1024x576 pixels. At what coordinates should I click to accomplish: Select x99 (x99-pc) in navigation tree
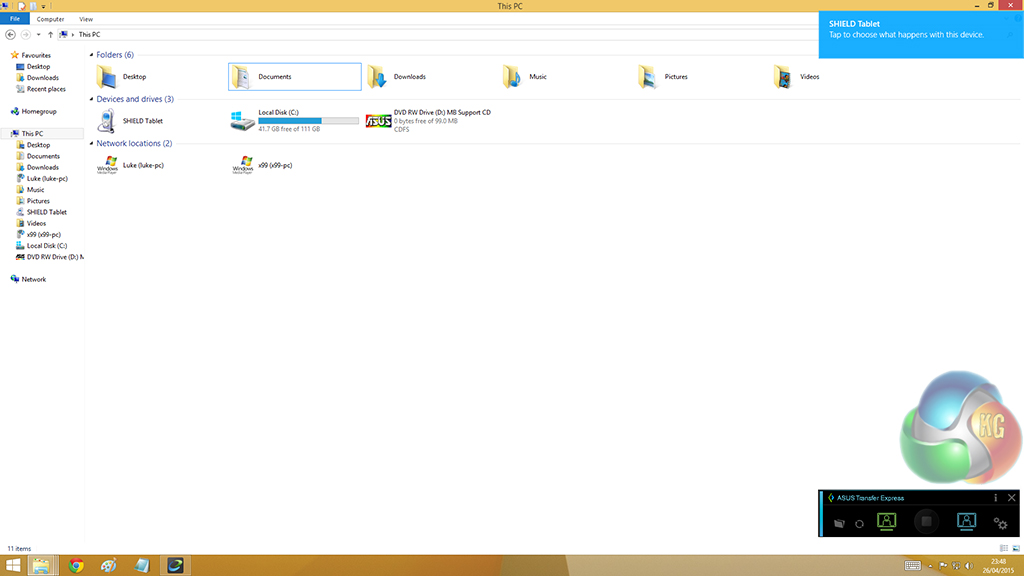[39, 234]
